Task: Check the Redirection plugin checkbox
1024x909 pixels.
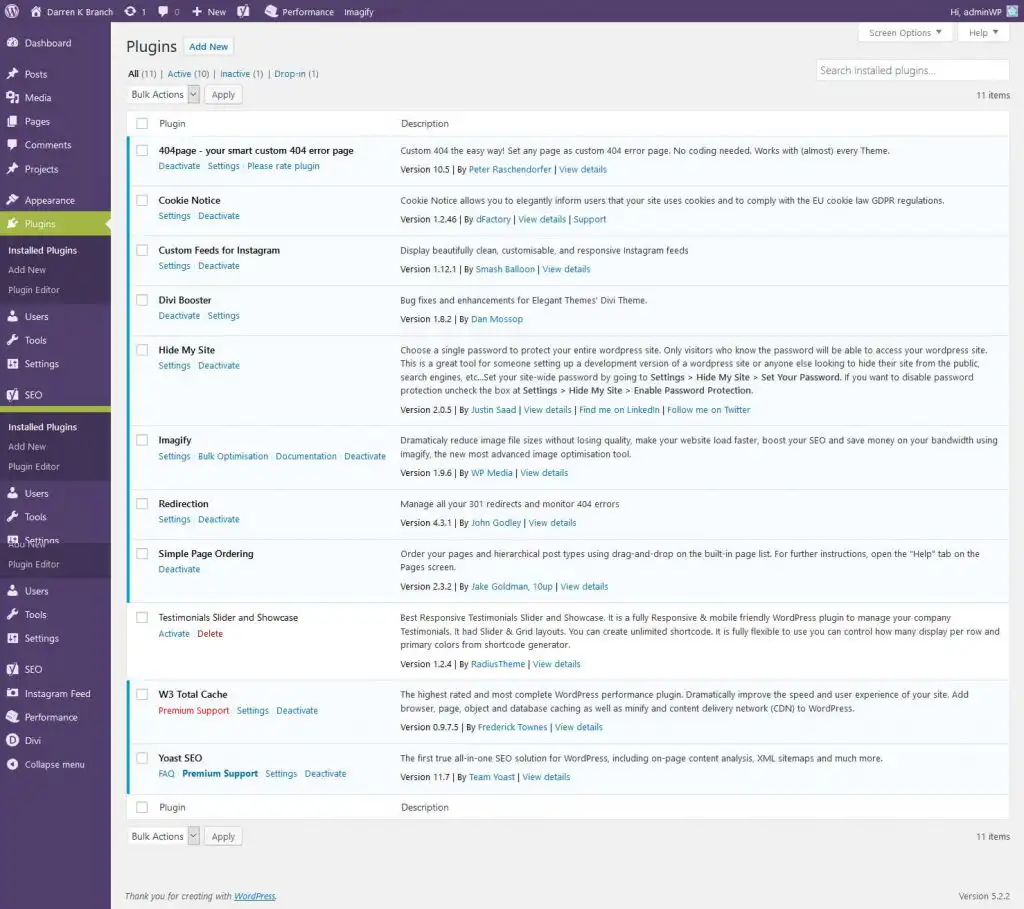Action: tap(142, 503)
